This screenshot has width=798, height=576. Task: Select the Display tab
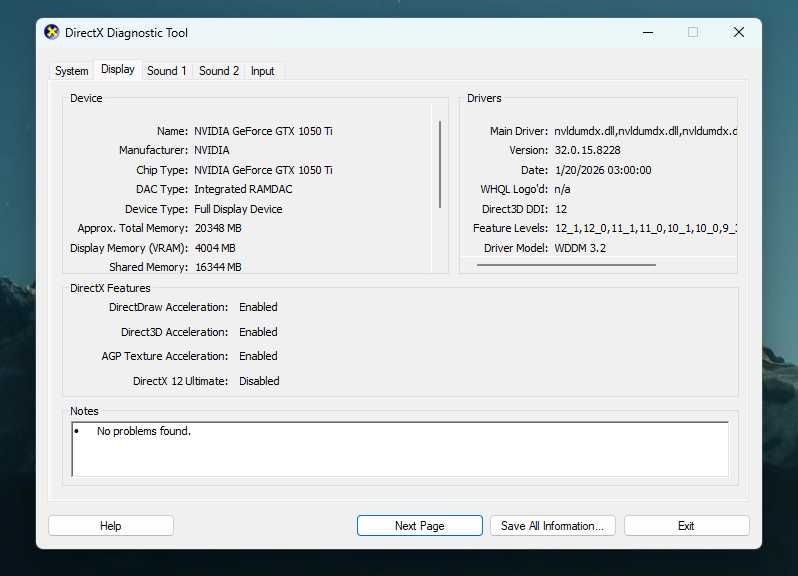(x=118, y=69)
